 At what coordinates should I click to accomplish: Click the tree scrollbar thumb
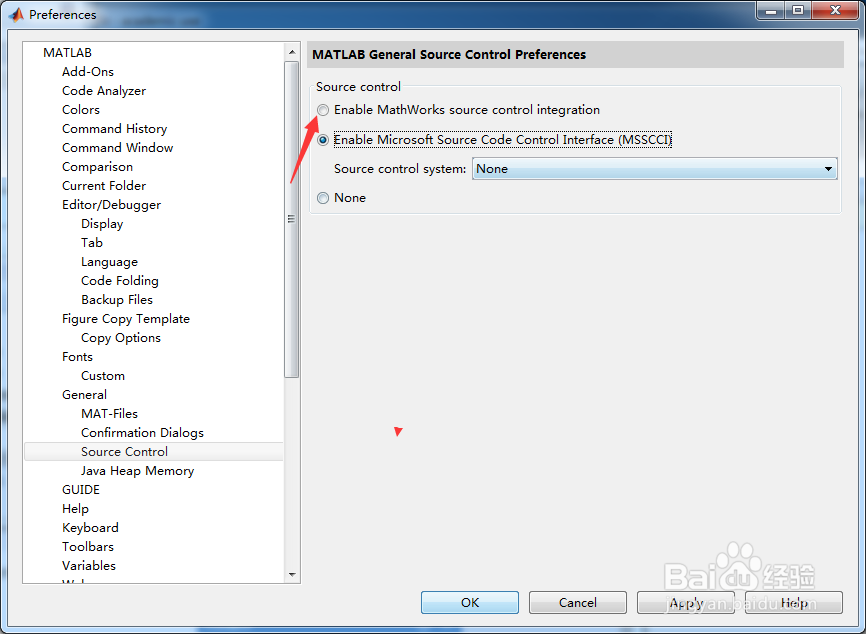(292, 219)
